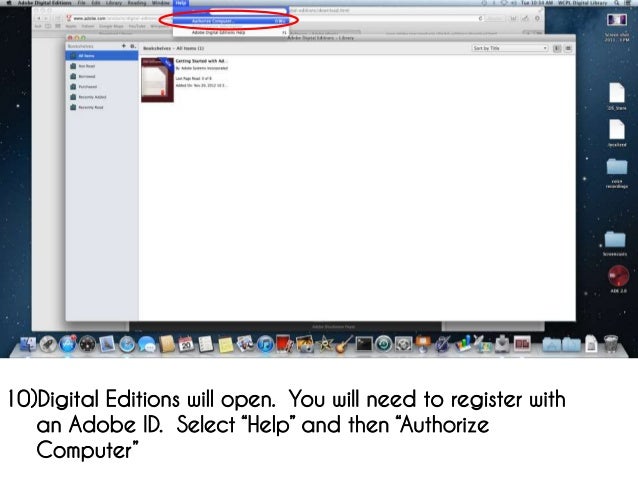Screen dimensions: 638x479
Task: Select the Screen shot desktop file
Action: click(617, 27)
